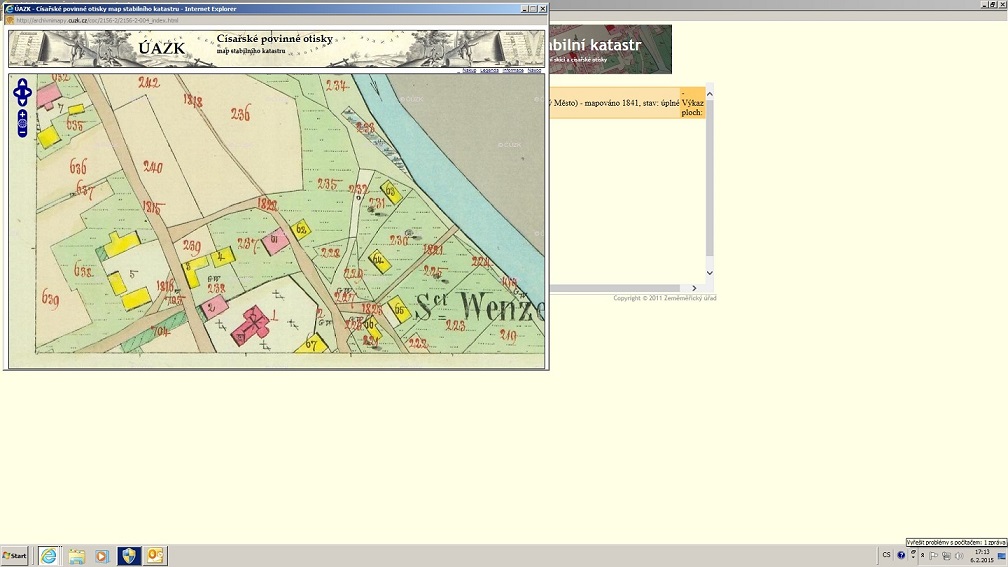Open the Windows Start button

point(15,555)
